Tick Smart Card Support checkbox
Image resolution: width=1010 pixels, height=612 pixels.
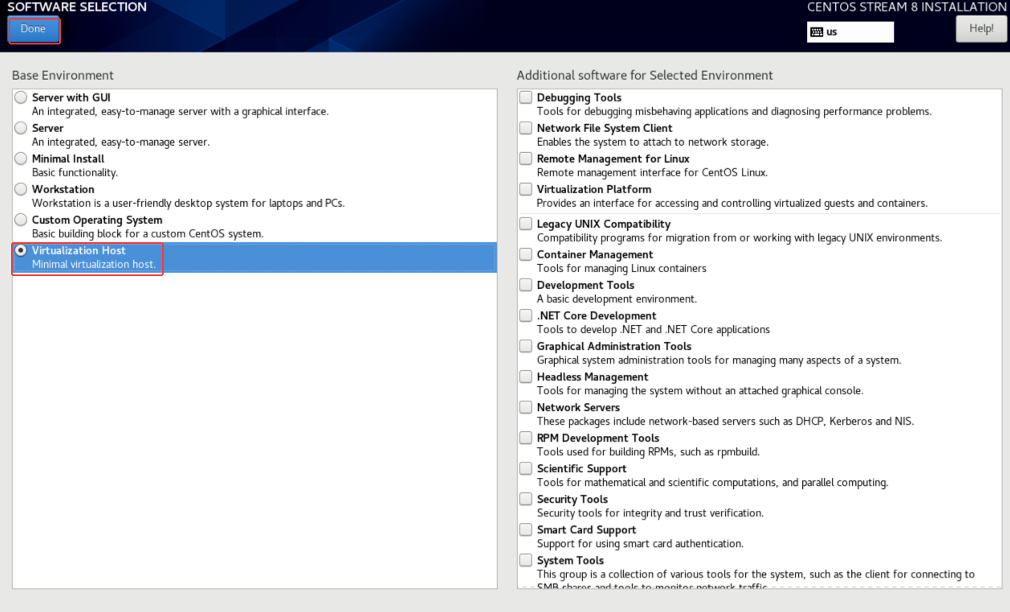(x=526, y=530)
